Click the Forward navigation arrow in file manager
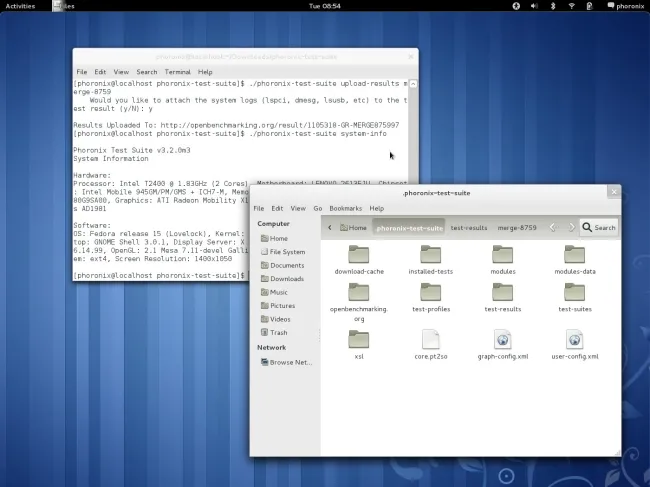This screenshot has width=650, height=487. coord(572,228)
